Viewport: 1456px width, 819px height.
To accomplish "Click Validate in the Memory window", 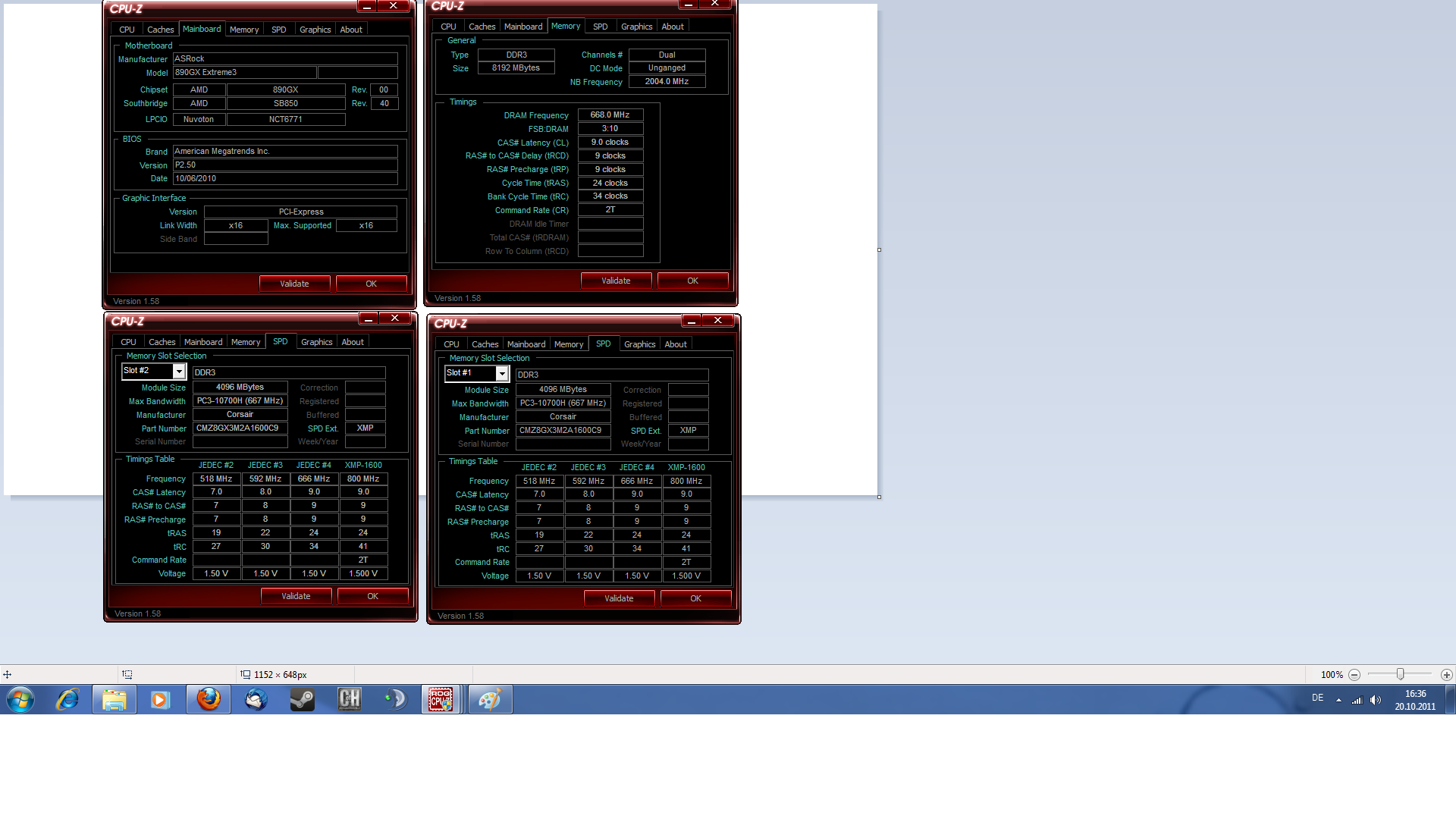I will coord(616,281).
